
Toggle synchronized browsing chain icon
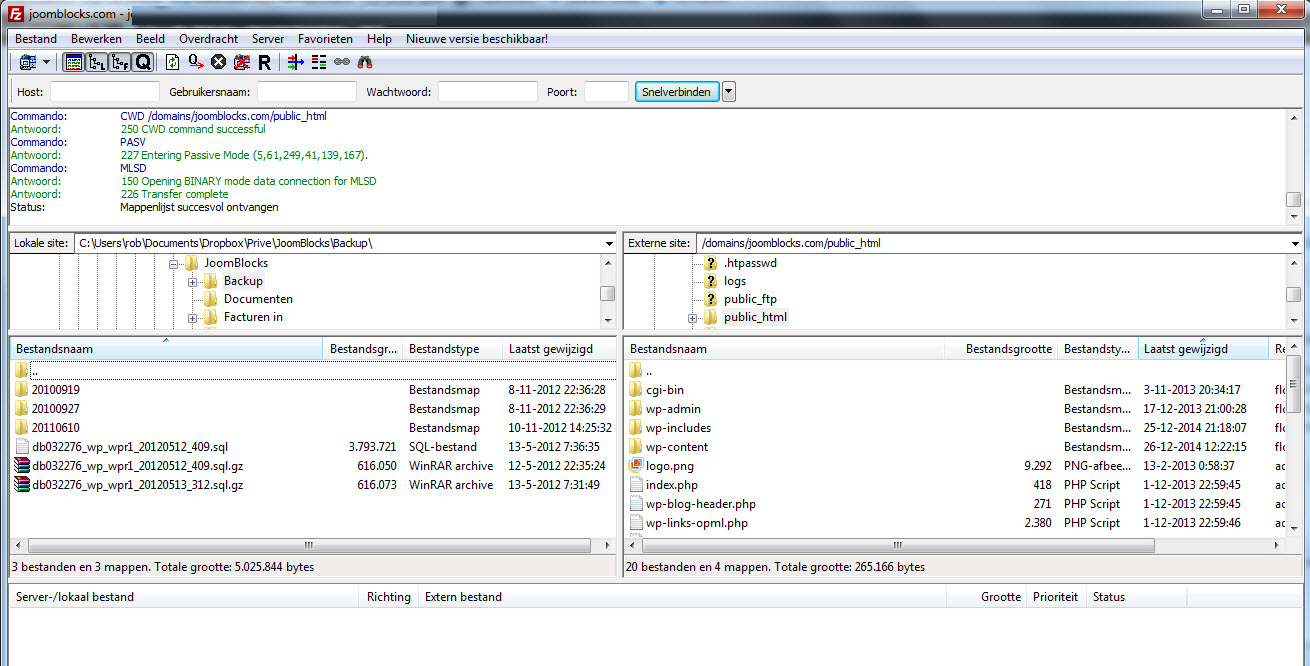(x=342, y=62)
